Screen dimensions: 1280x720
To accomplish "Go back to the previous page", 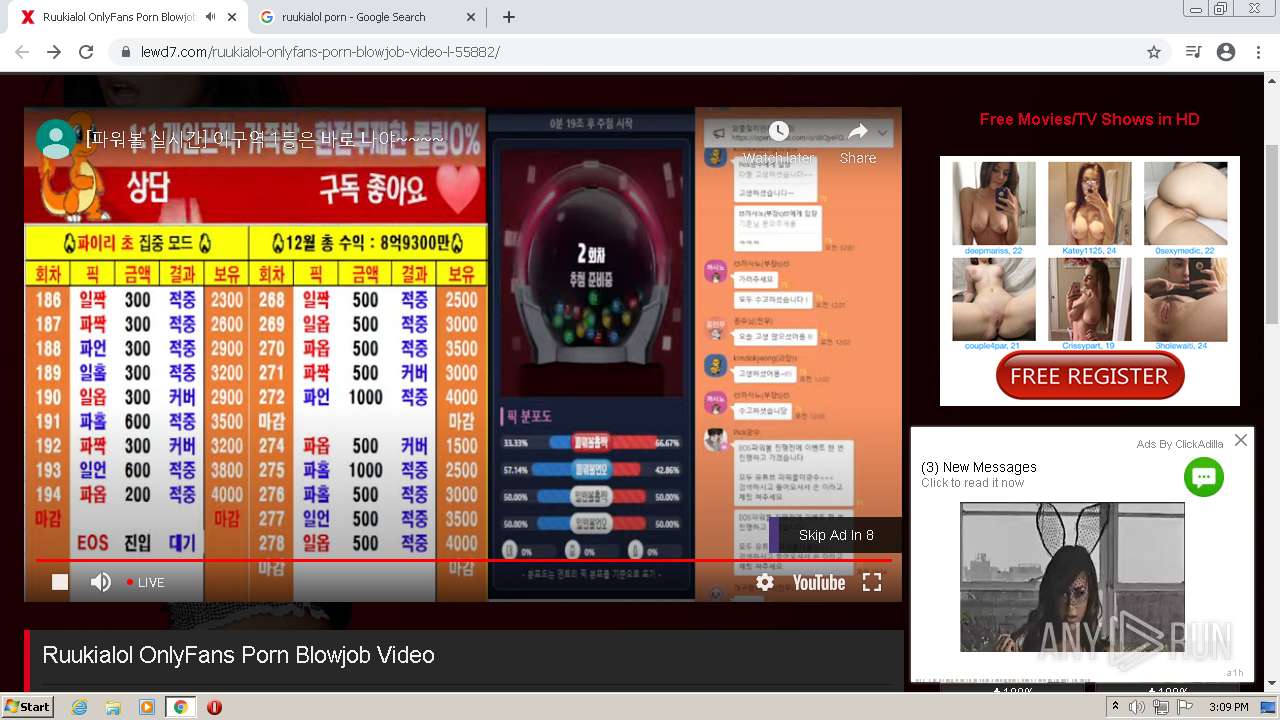I will click(x=22, y=52).
